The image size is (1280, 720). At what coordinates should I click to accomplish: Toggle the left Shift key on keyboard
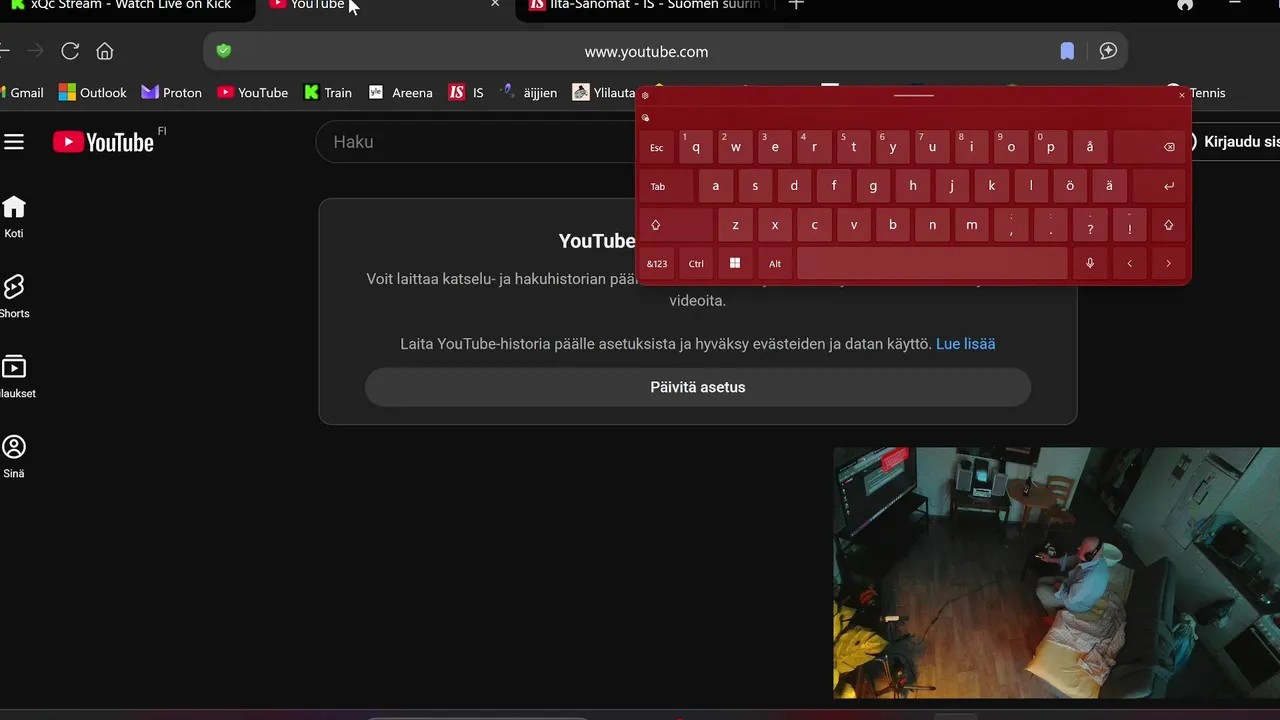pos(676,225)
